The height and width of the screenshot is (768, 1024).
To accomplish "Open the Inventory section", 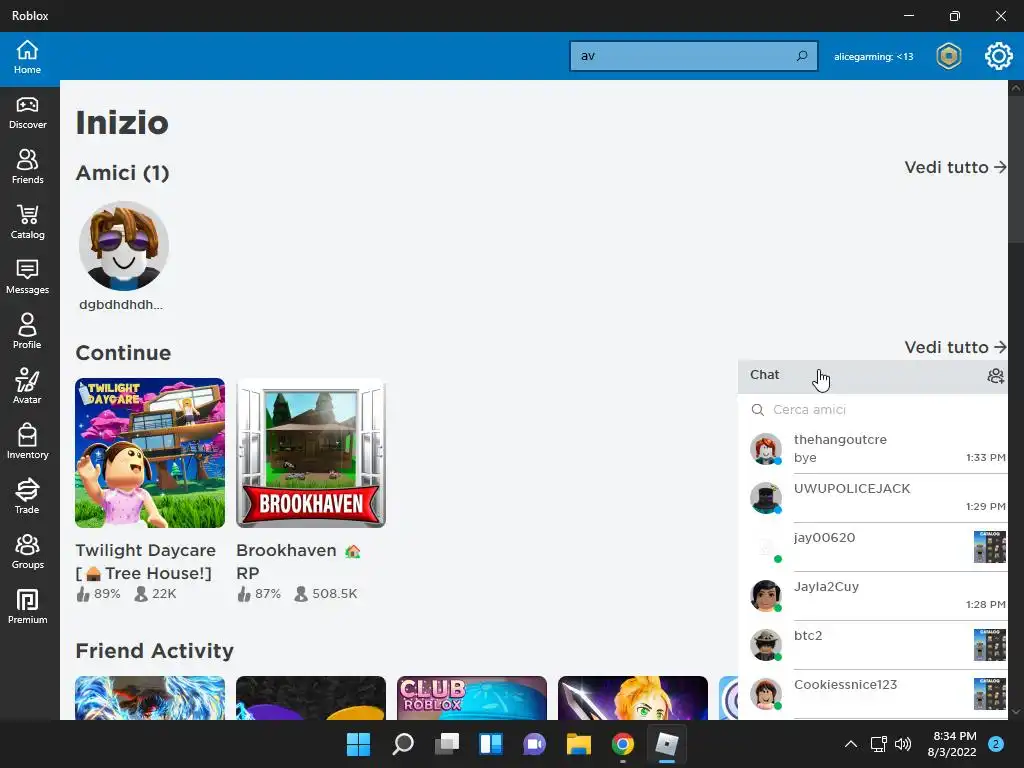I will tap(27, 441).
